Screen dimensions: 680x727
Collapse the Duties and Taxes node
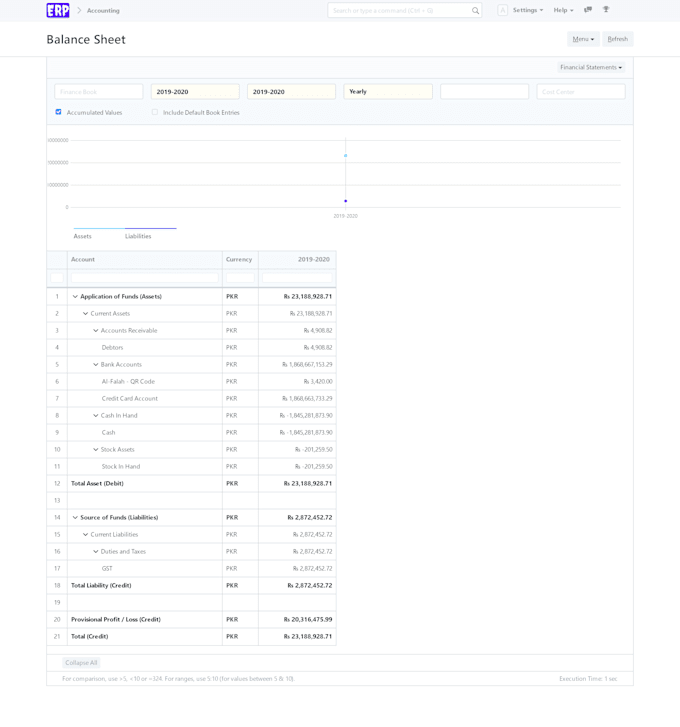[x=95, y=552]
